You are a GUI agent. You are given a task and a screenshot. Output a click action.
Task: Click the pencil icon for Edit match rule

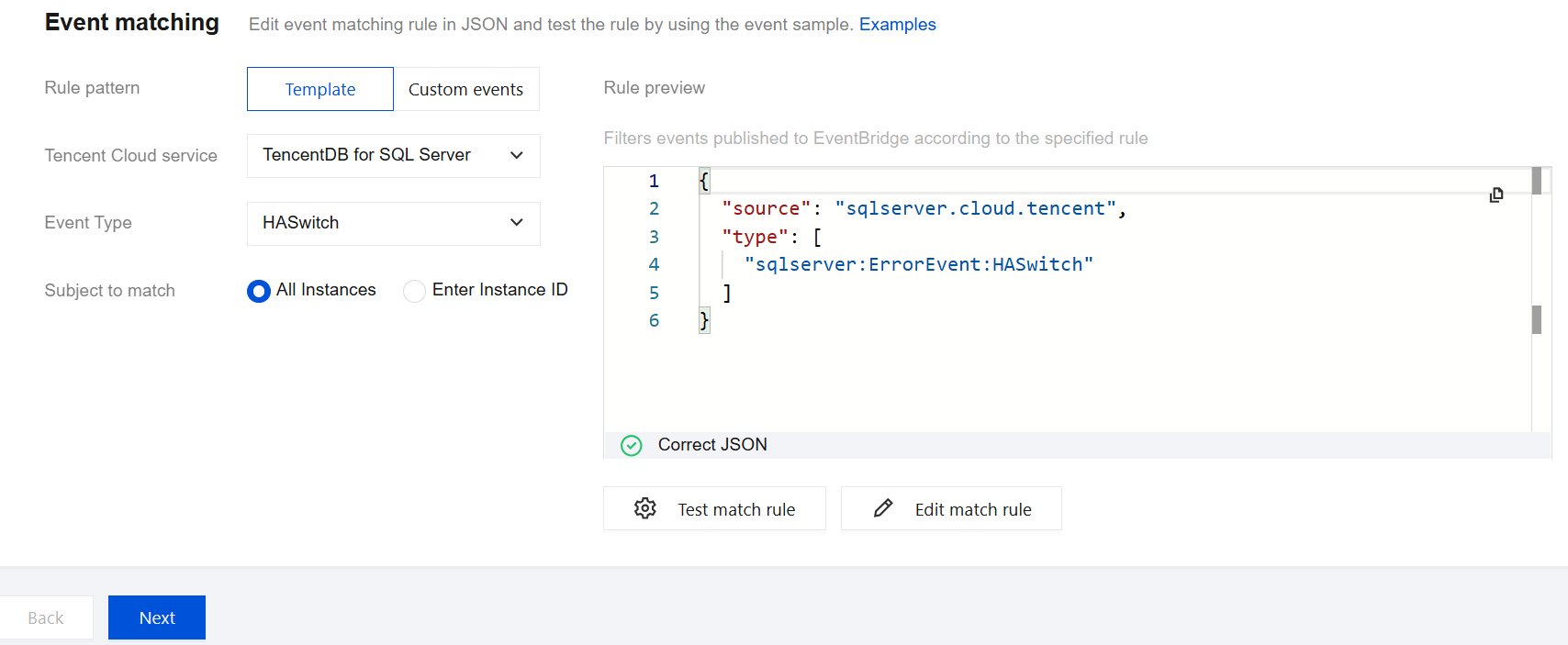click(x=883, y=508)
